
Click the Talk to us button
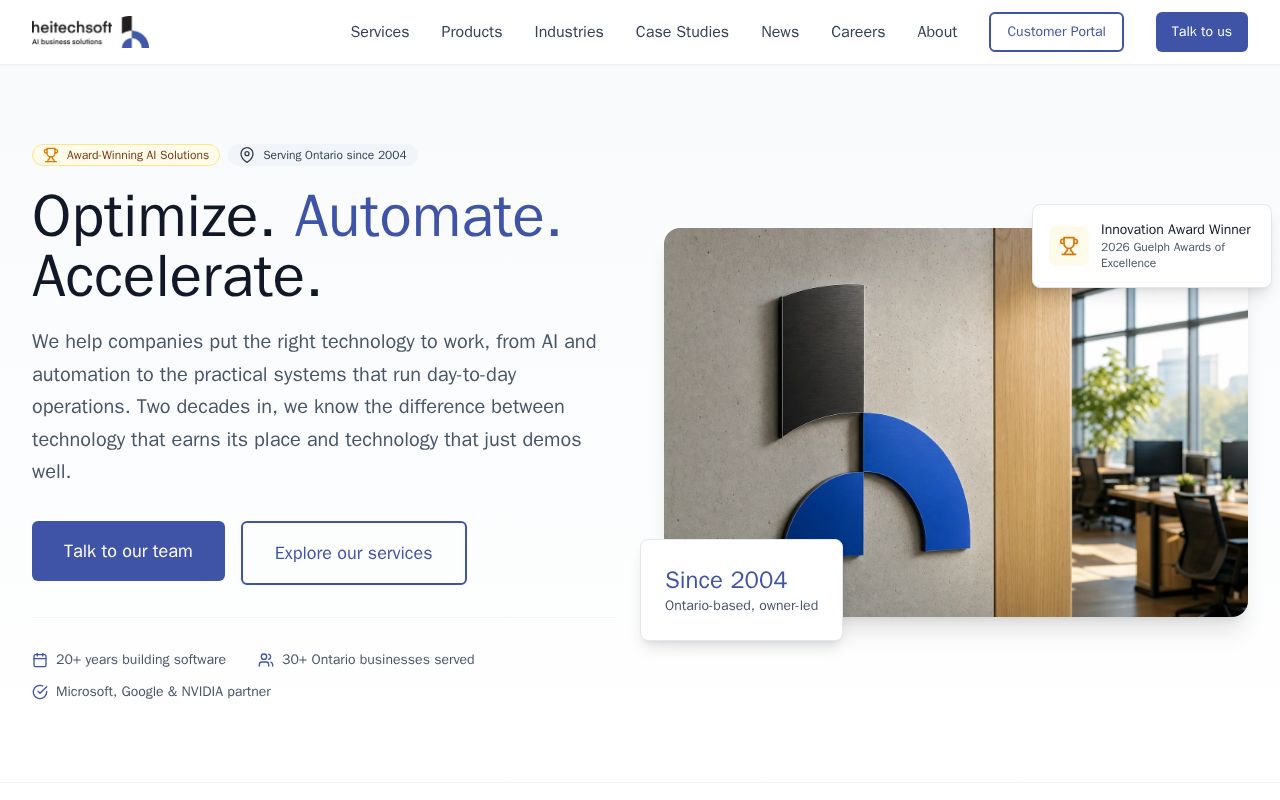(x=1202, y=32)
